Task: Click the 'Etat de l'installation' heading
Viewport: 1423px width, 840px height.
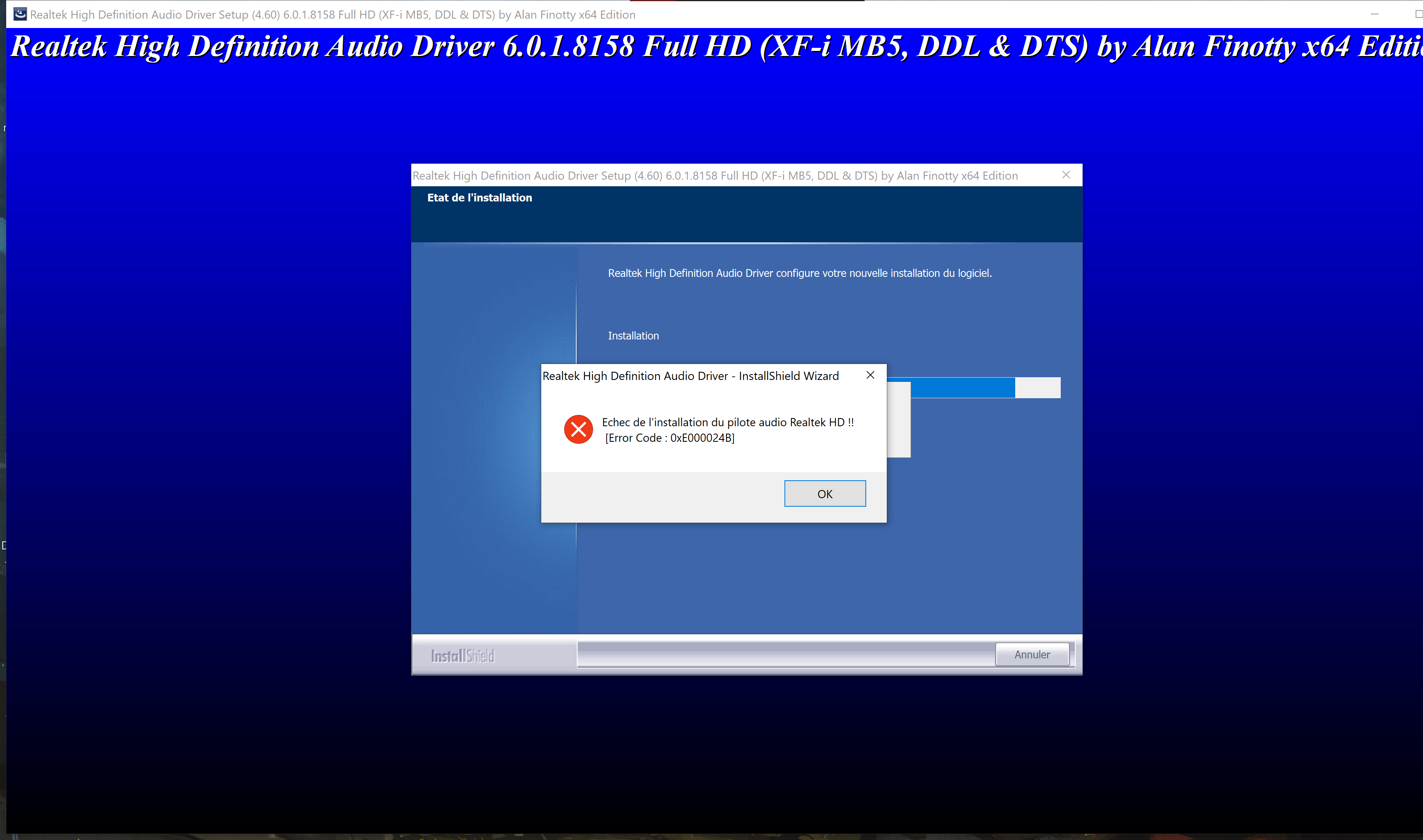Action: (x=479, y=198)
